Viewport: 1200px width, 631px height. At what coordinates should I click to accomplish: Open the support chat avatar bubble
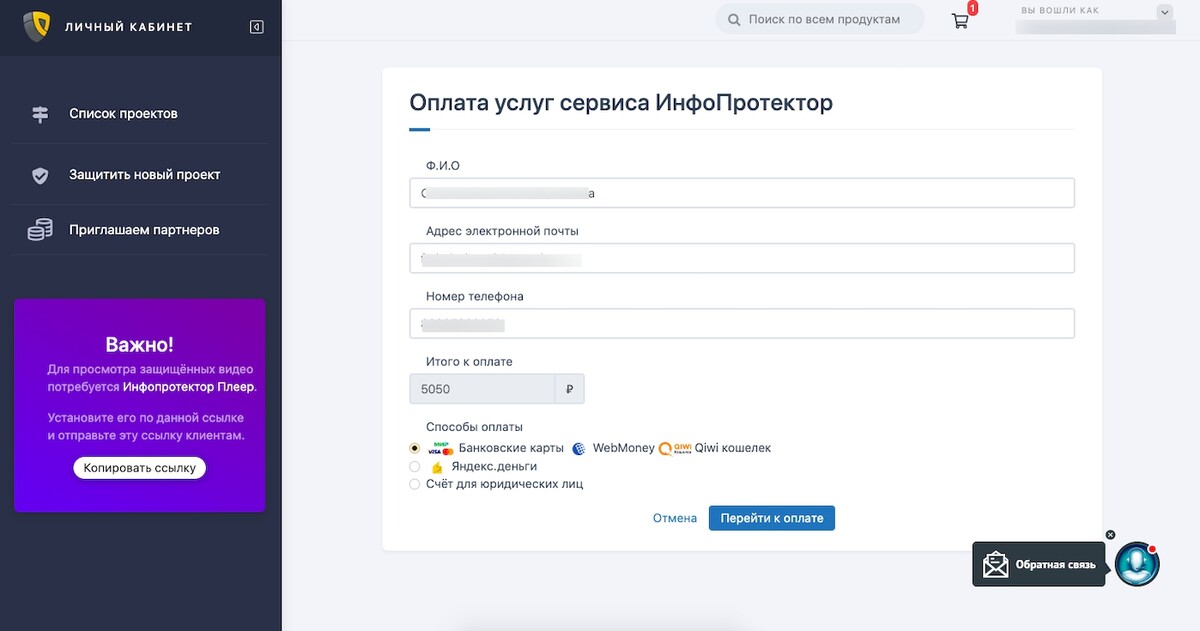point(1137,564)
